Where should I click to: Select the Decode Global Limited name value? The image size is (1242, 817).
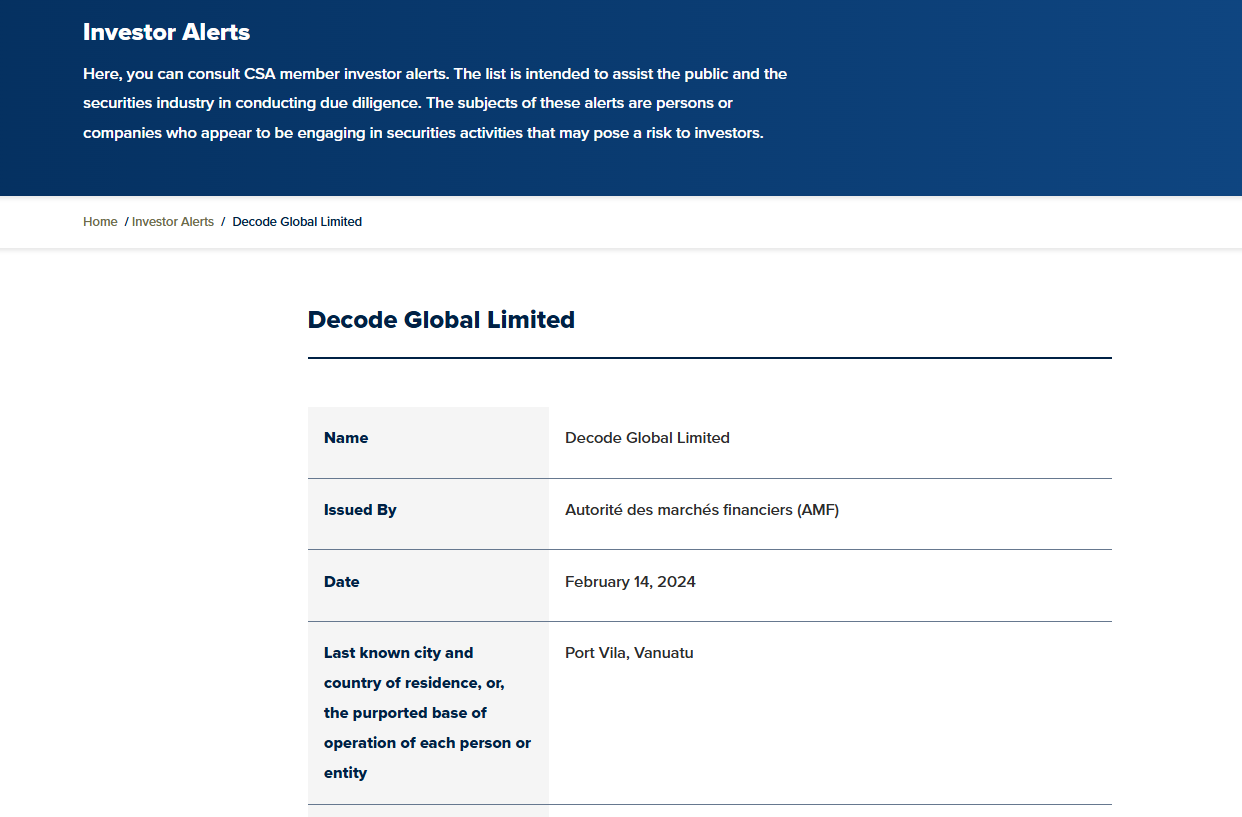[x=647, y=438]
